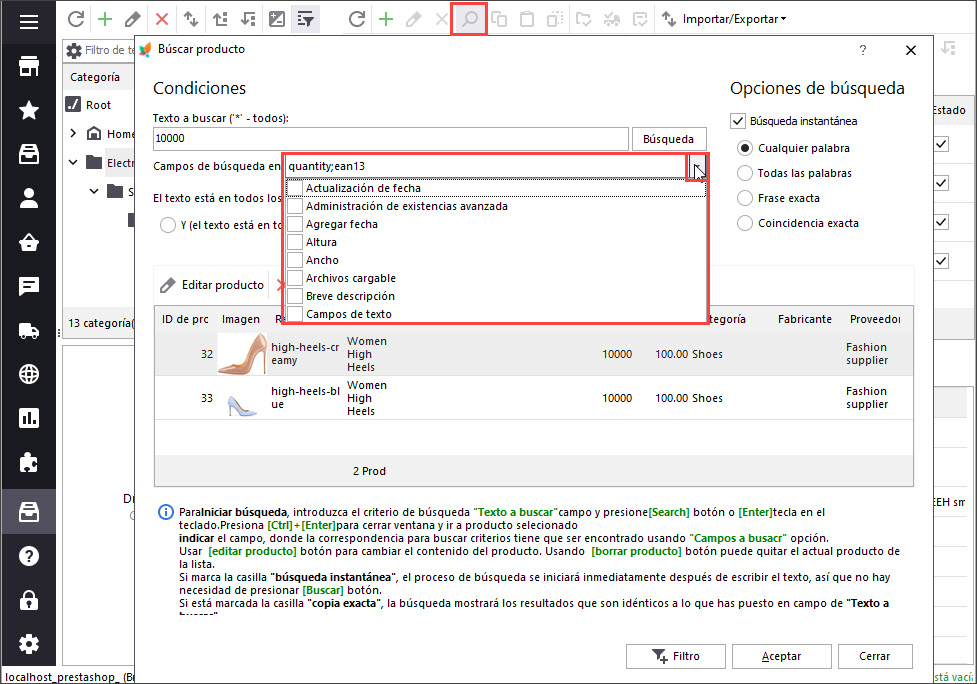The image size is (977, 684).
Task: Click the Filtro button
Action: pos(676,656)
